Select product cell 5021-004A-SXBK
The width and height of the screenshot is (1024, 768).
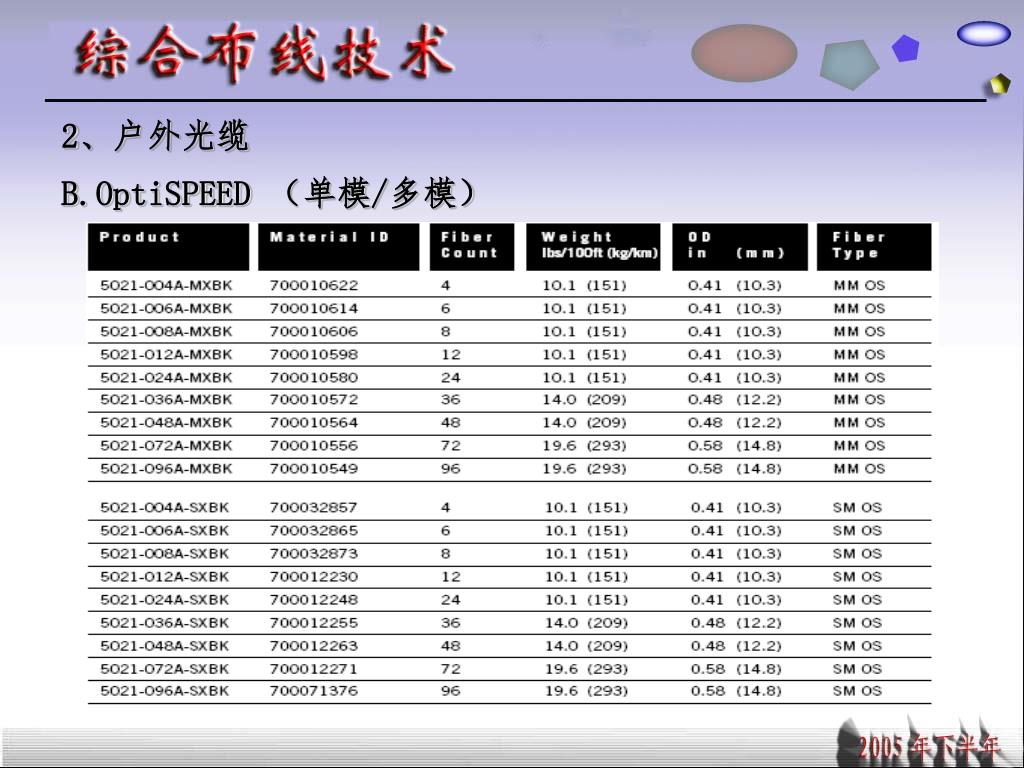165,507
